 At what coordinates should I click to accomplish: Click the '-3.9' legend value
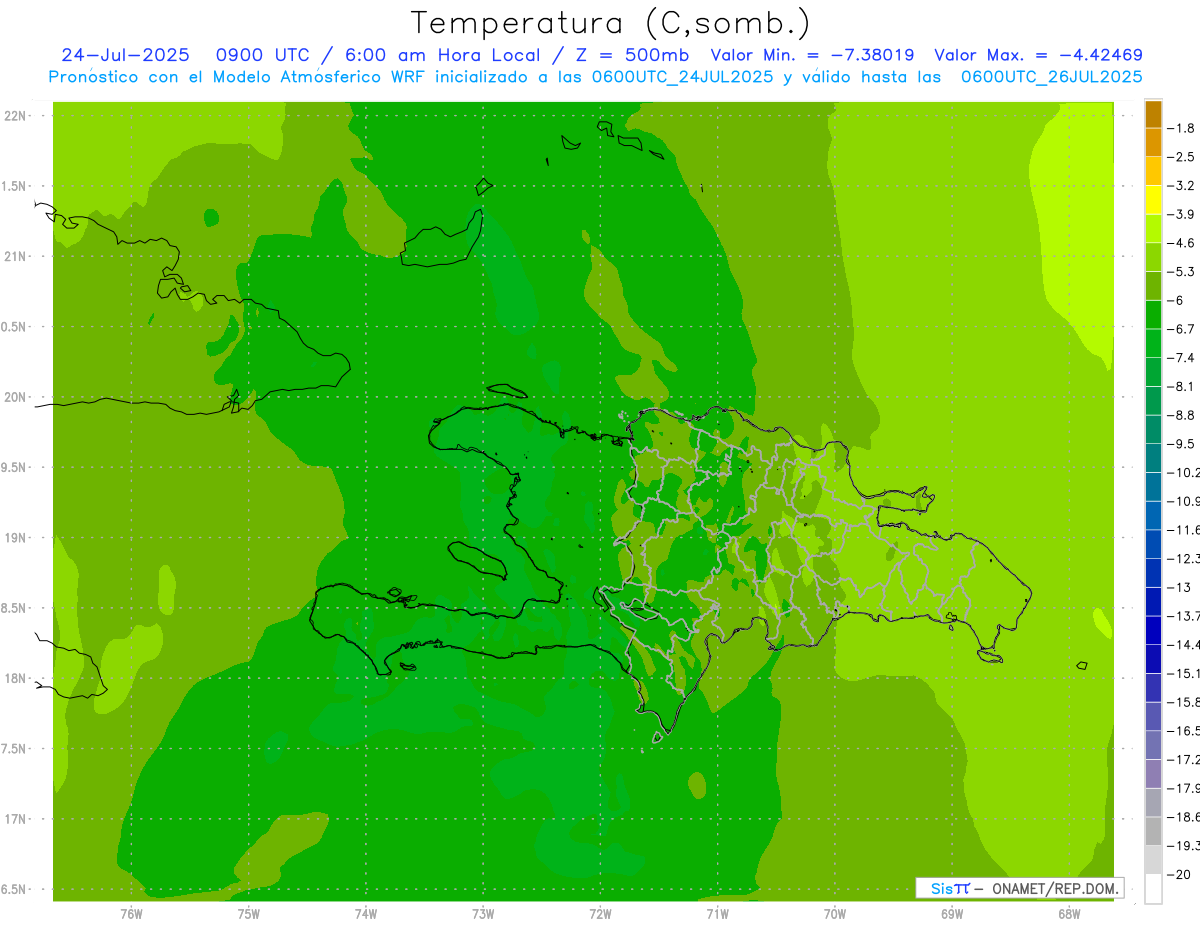[1182, 214]
